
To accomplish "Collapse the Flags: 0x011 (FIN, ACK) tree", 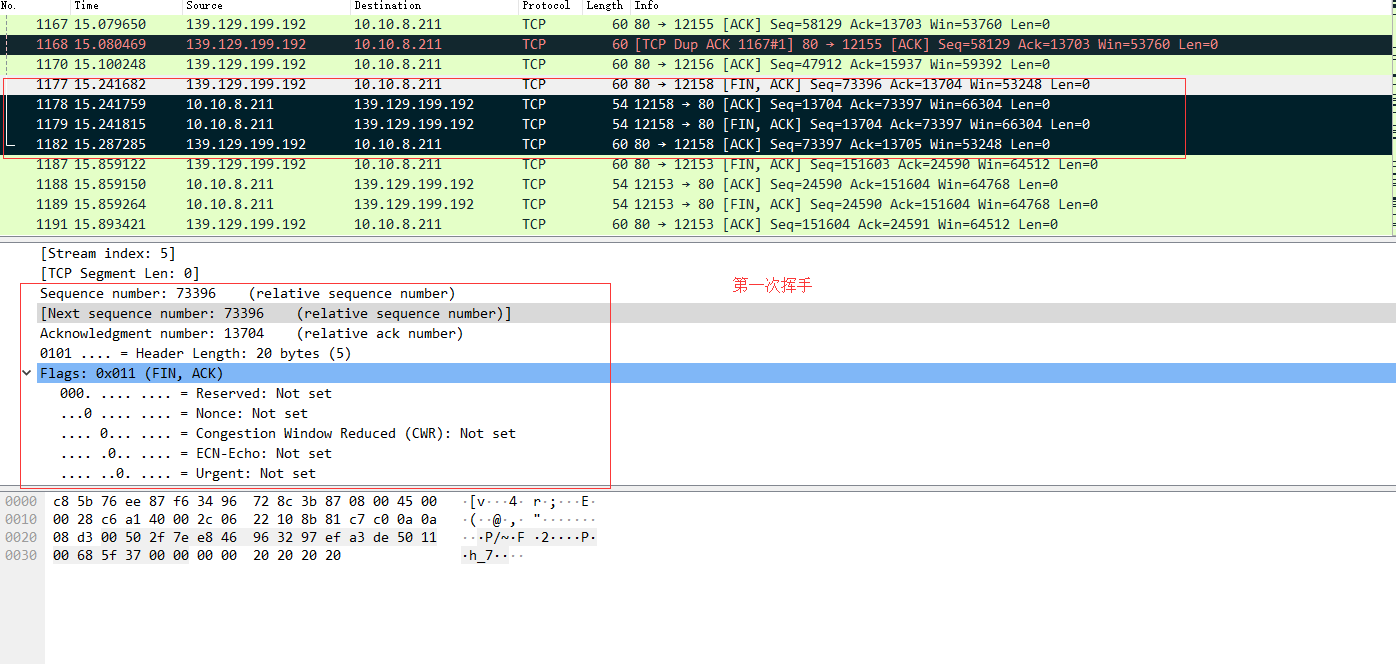I will point(26,373).
